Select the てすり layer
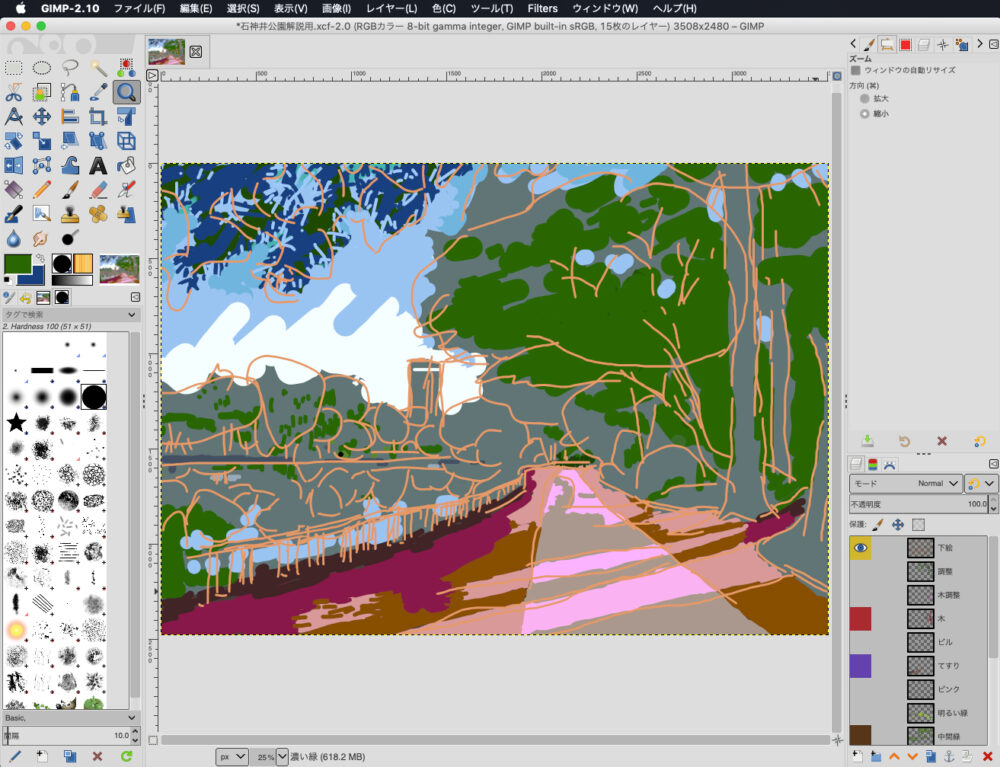The width and height of the screenshot is (1000, 767). pos(950,665)
